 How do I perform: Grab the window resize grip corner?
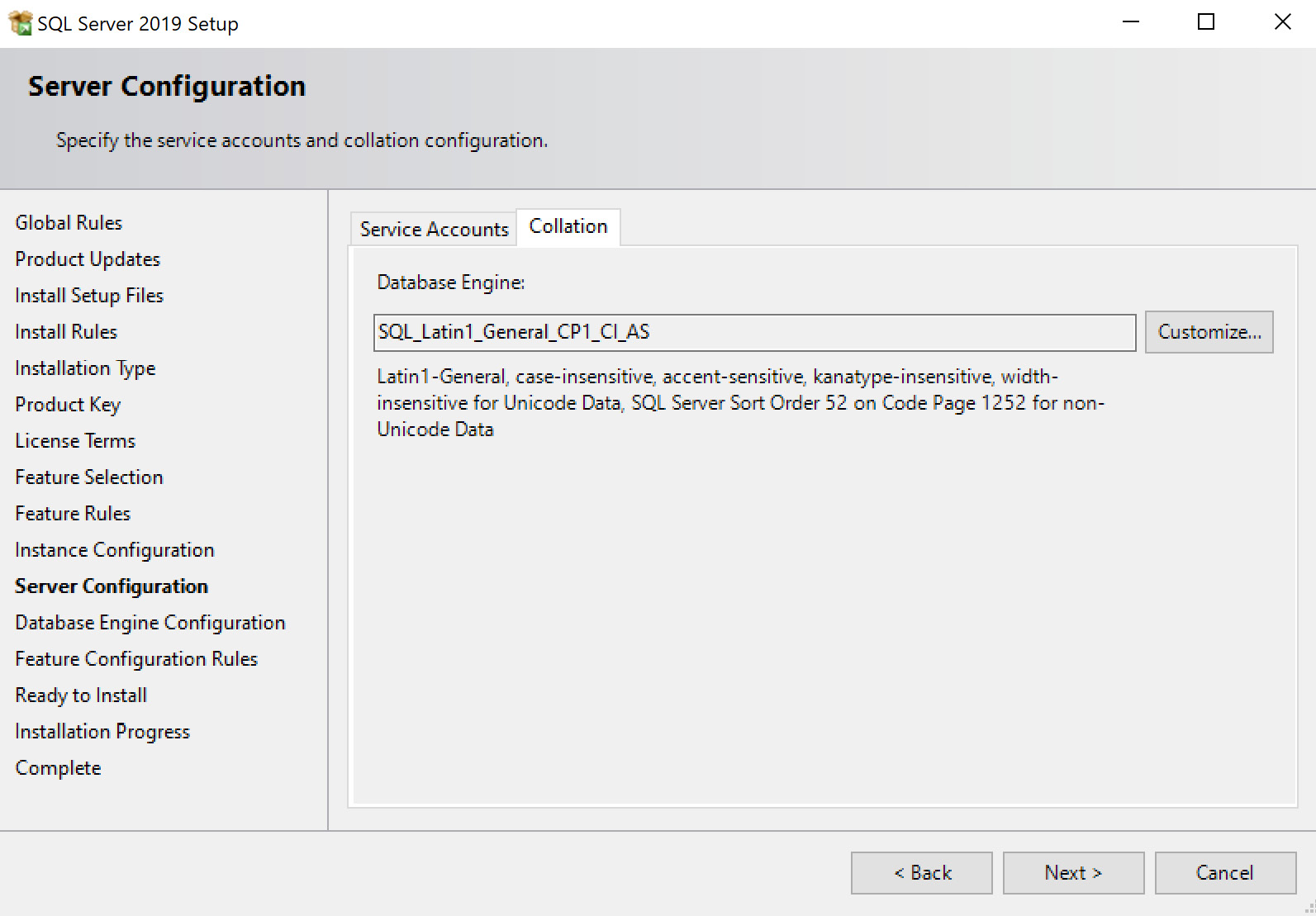1309,909
